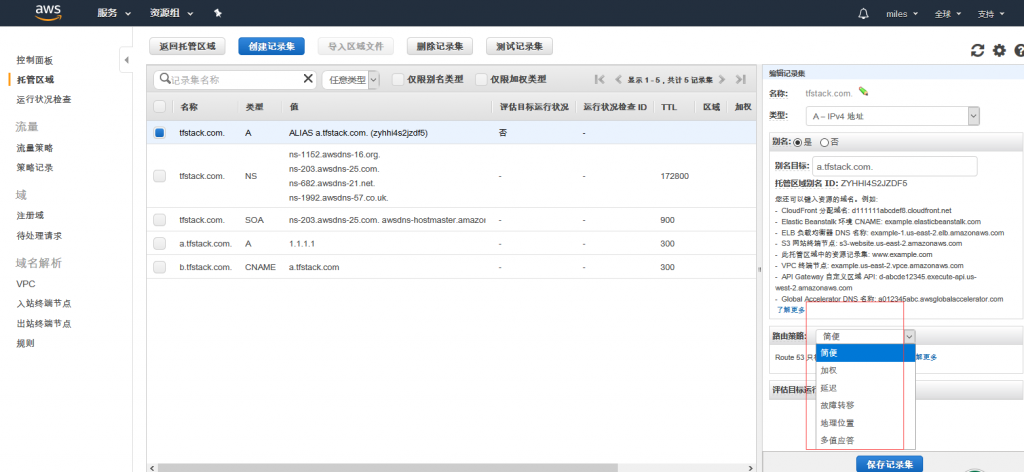Click the 172800 TTL value

[x=675, y=176]
